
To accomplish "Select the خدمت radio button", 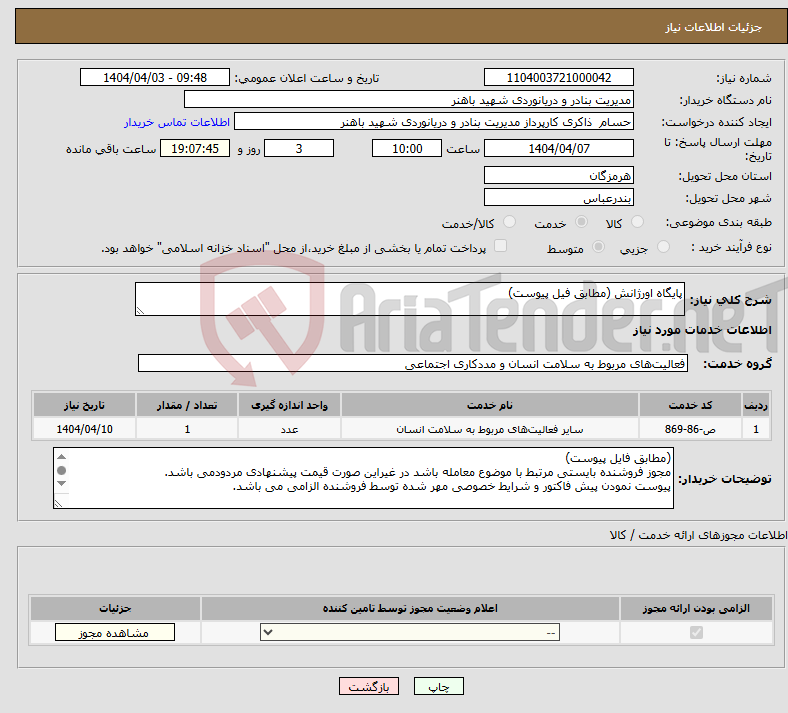I will 581,222.
